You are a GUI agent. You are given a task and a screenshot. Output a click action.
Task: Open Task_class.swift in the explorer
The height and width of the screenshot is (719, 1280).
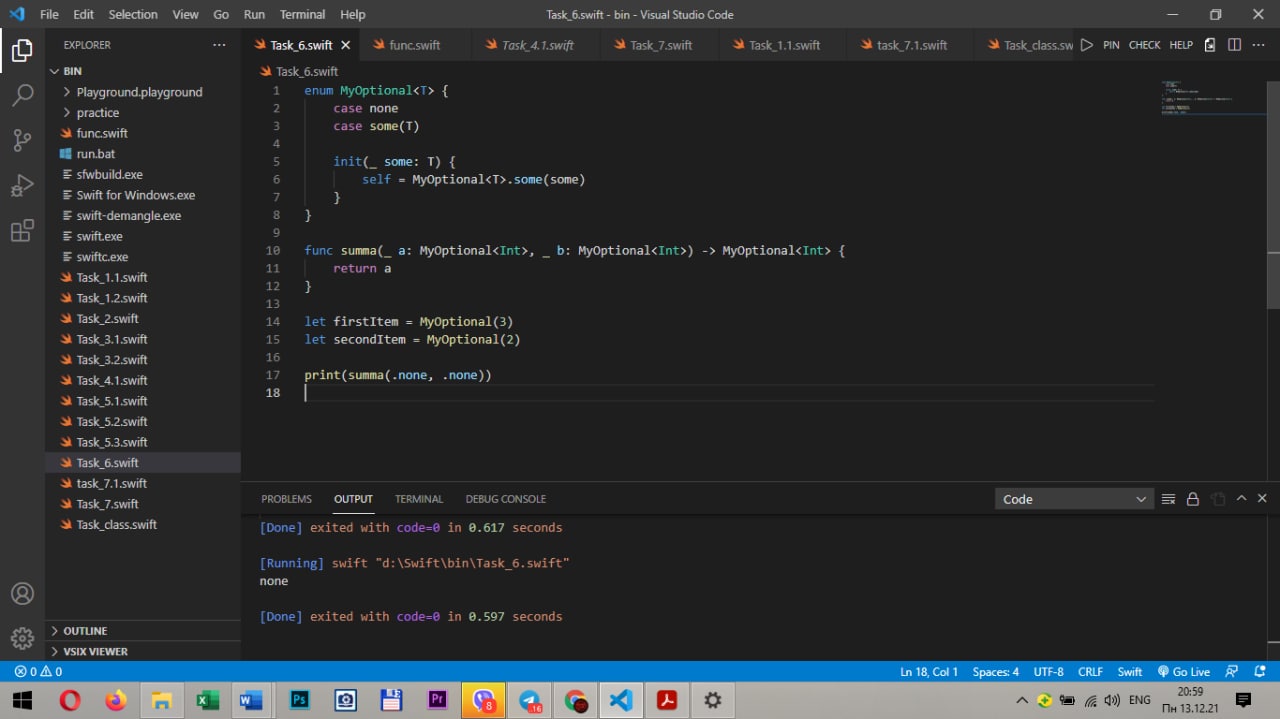[116, 525]
